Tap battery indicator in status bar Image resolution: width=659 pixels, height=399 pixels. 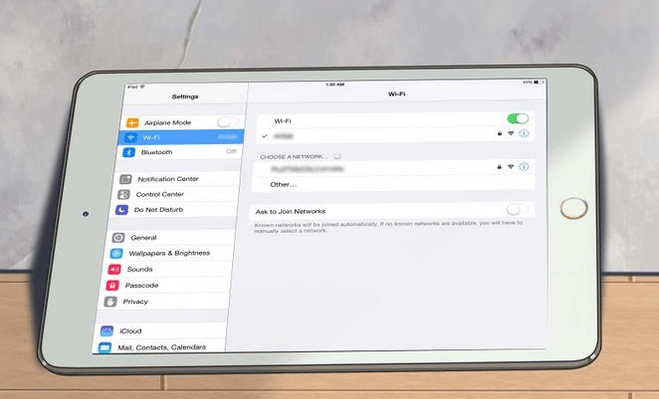click(x=539, y=82)
